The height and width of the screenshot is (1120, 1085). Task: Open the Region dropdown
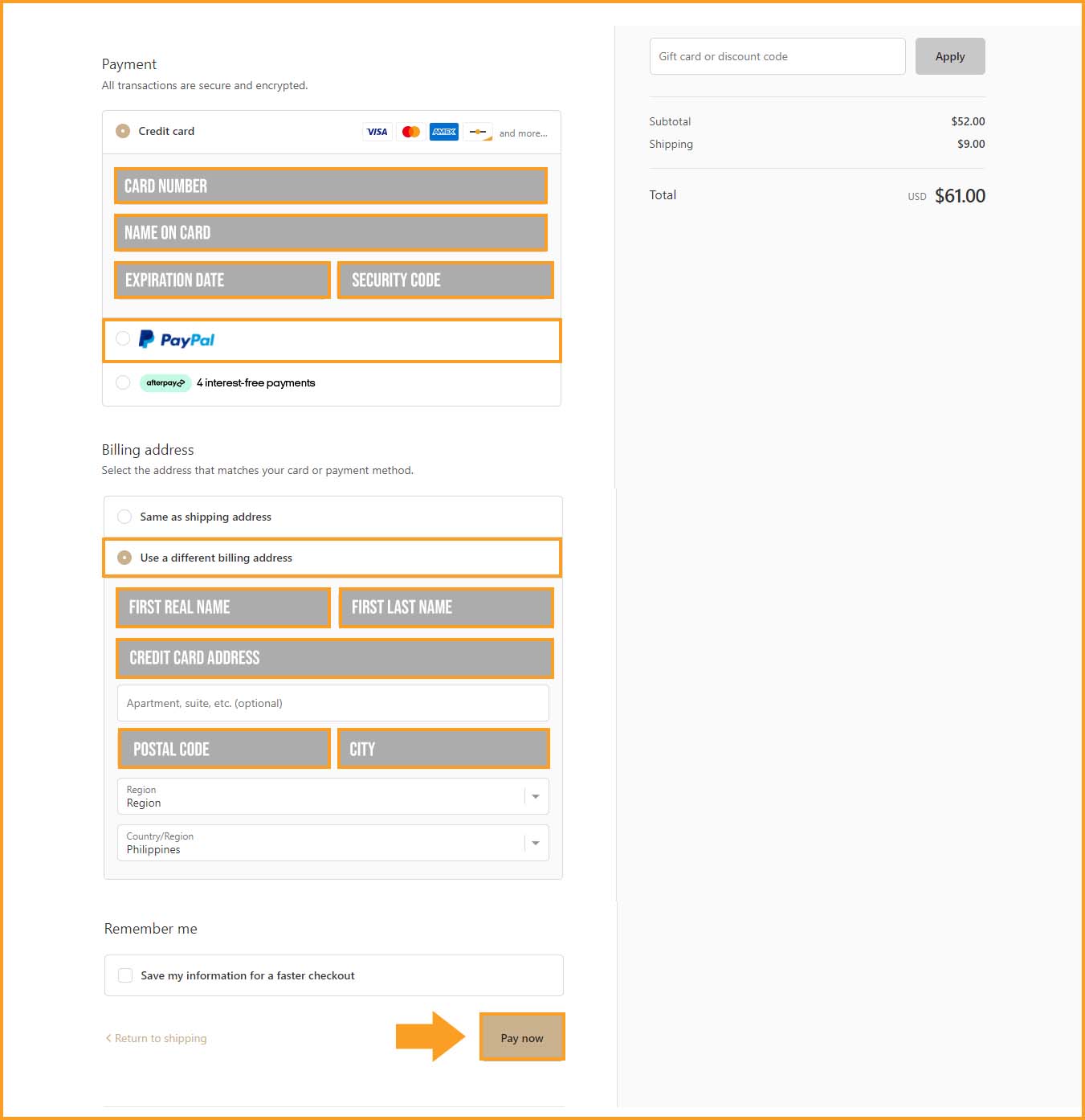pyautogui.click(x=333, y=796)
